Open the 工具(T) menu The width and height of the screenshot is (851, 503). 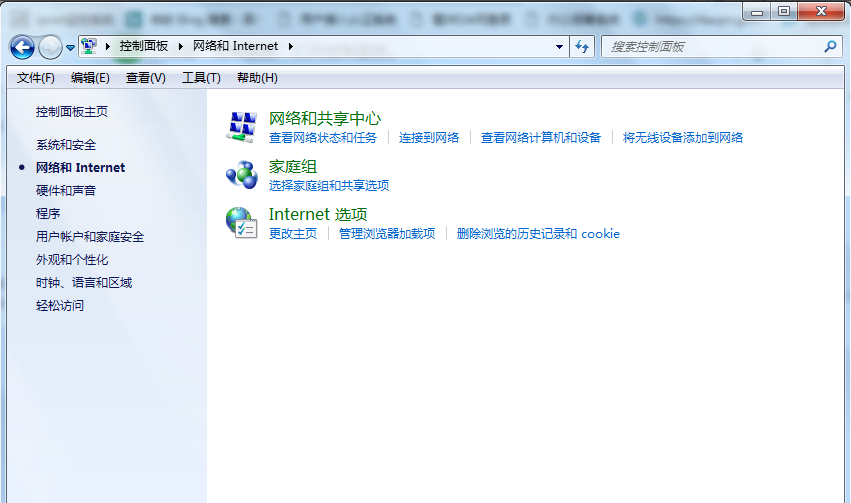pyautogui.click(x=201, y=78)
